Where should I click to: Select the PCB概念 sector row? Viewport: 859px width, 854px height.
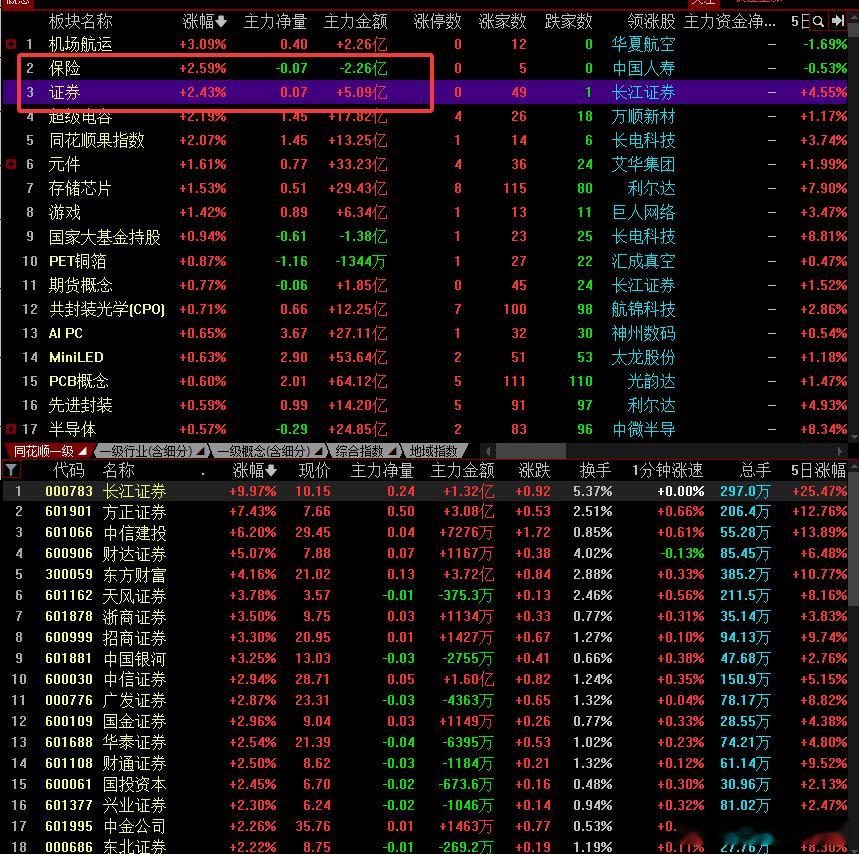coord(423,381)
